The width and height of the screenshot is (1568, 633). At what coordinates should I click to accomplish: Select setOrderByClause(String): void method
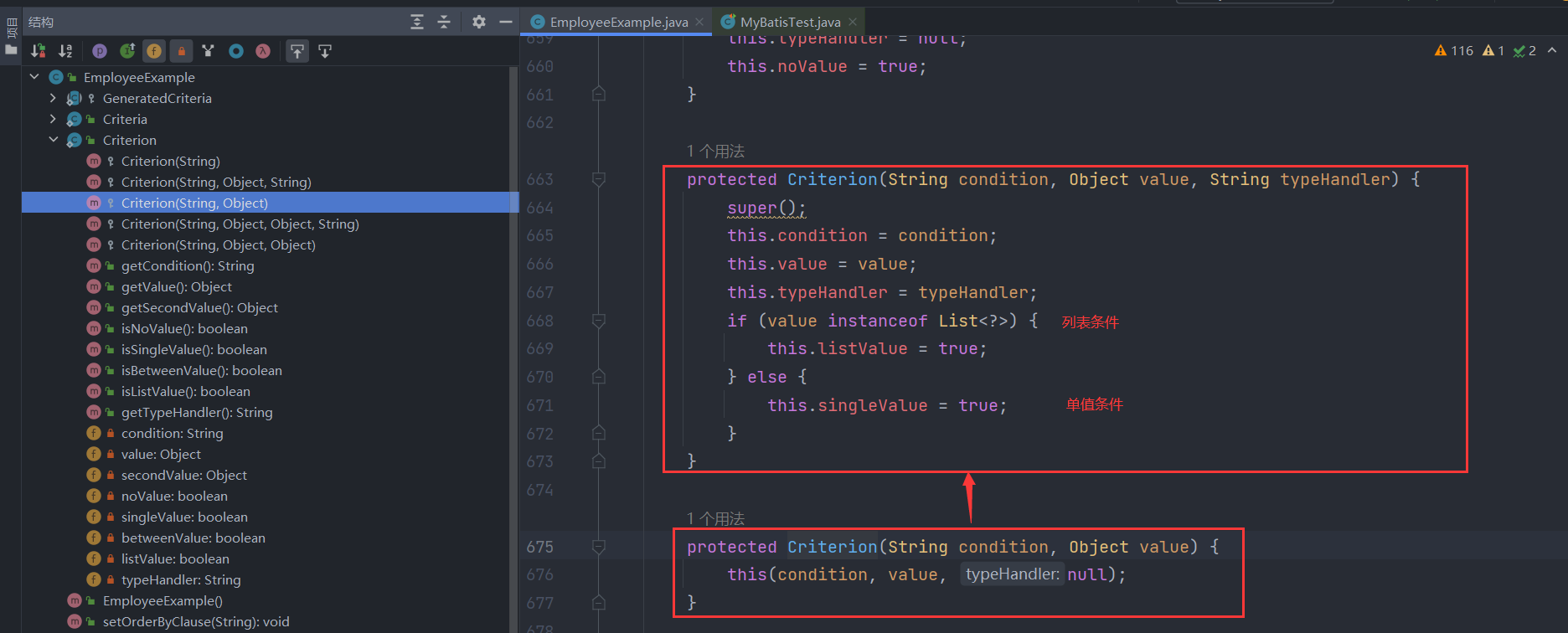tap(196, 621)
